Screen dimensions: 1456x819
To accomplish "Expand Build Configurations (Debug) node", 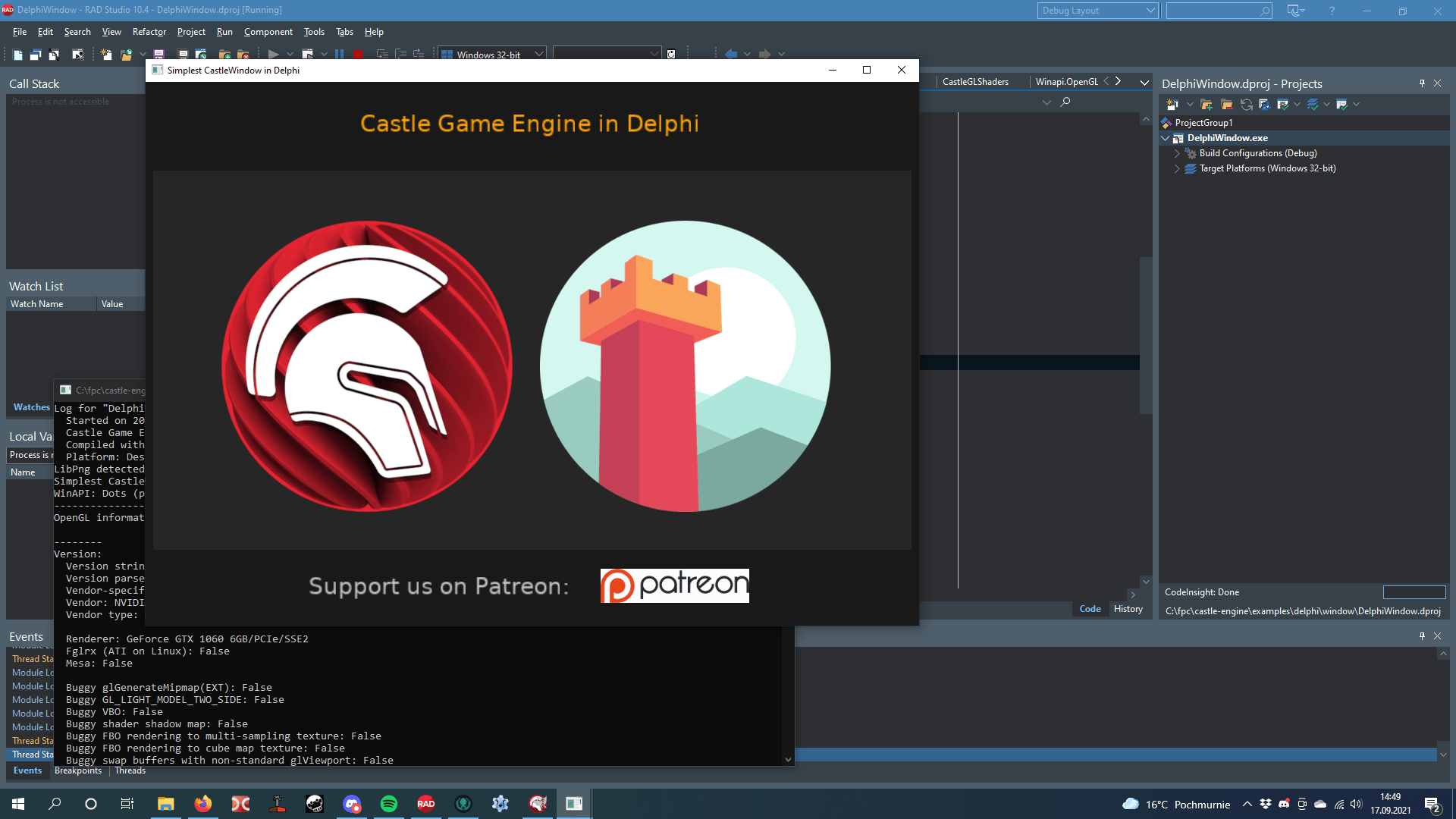I will 1177,153.
